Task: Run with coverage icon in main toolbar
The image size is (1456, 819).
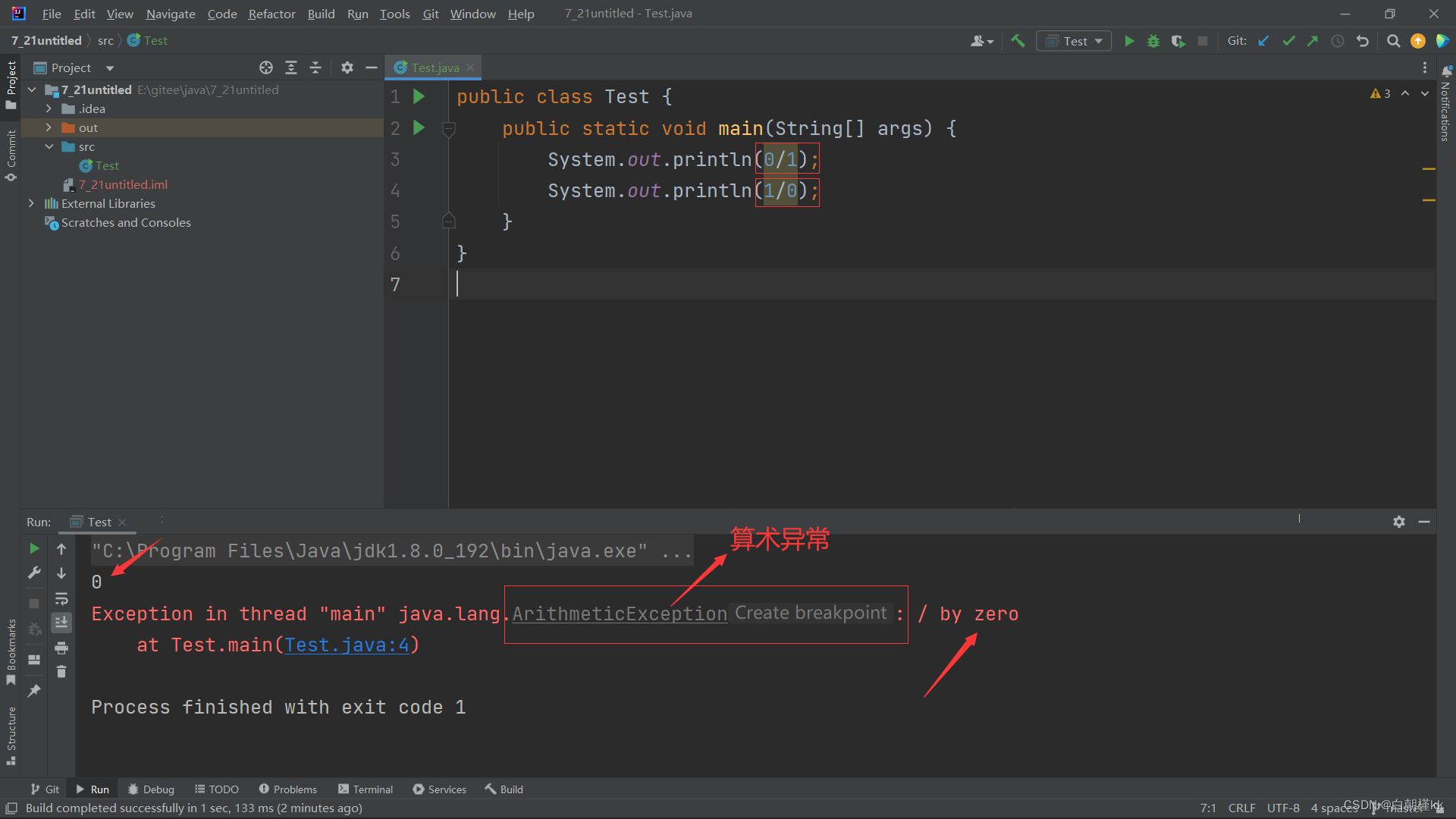Action: point(1178,41)
